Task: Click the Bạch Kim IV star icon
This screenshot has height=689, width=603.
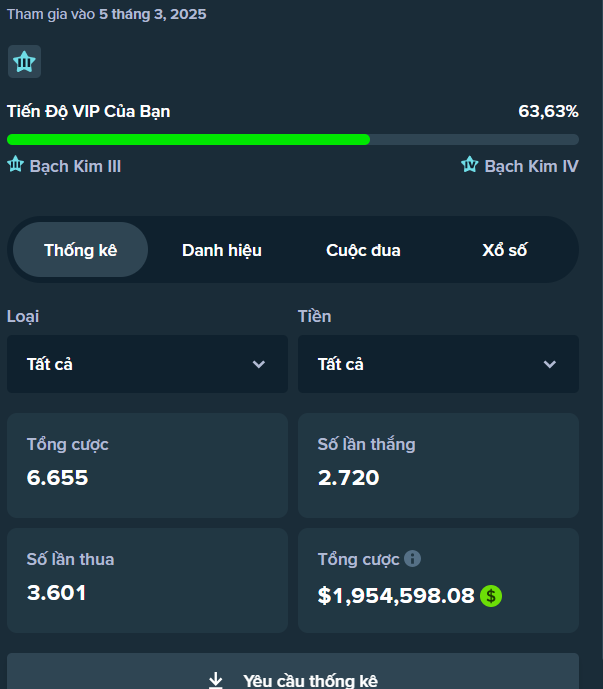Action: coord(470,165)
